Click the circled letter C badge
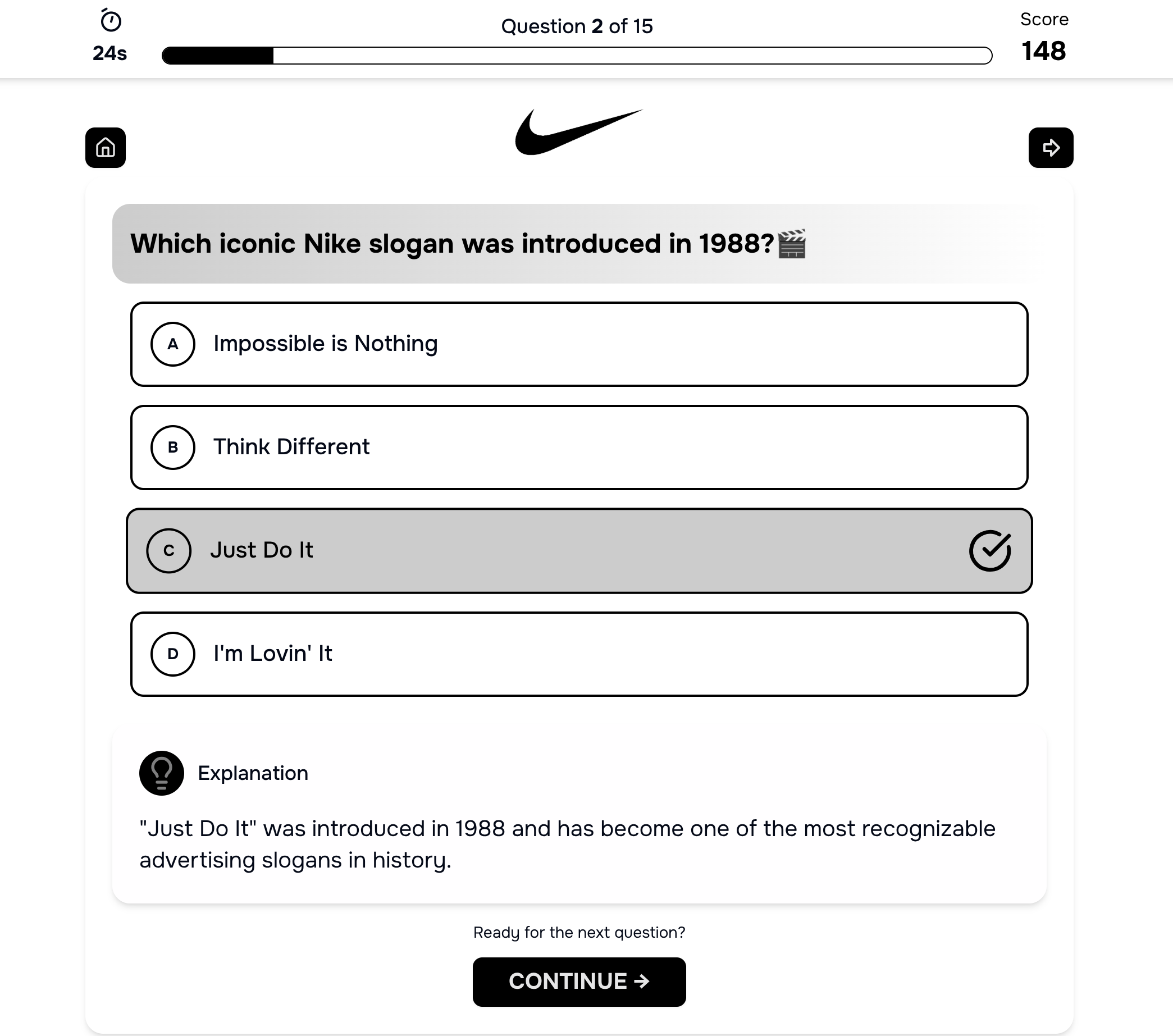 click(169, 550)
